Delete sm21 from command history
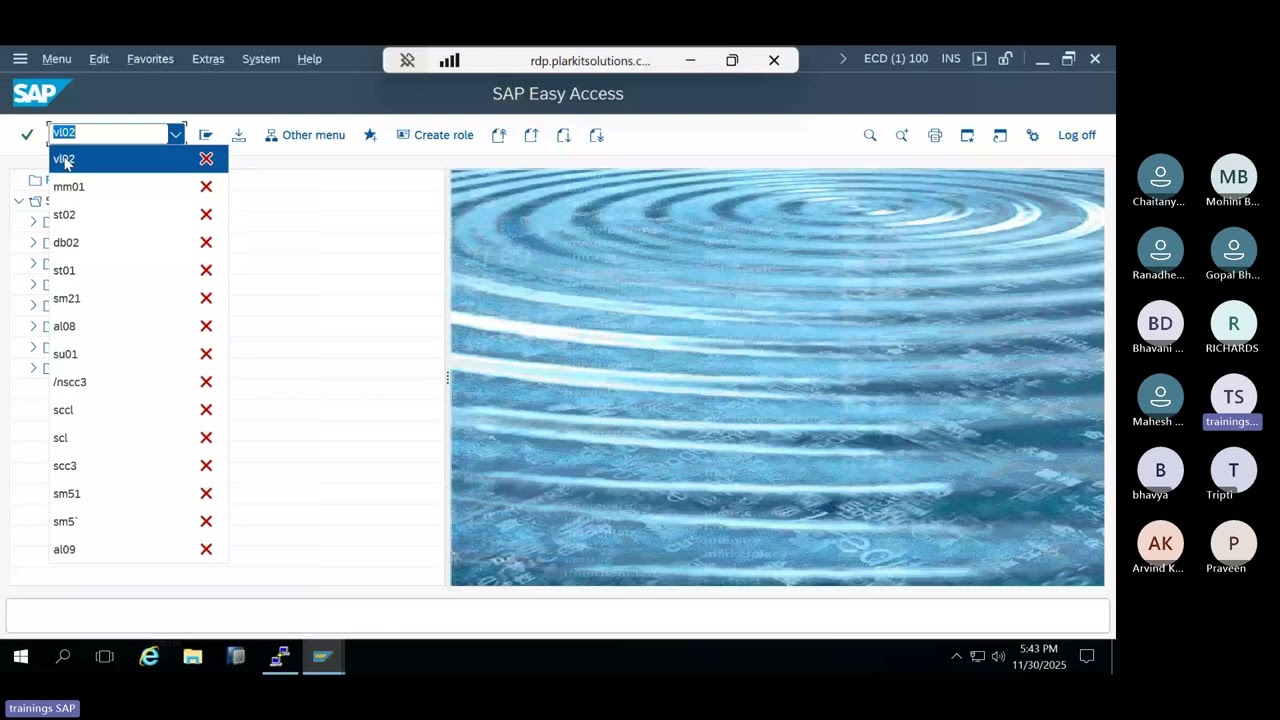Viewport: 1280px width, 720px height. (206, 298)
